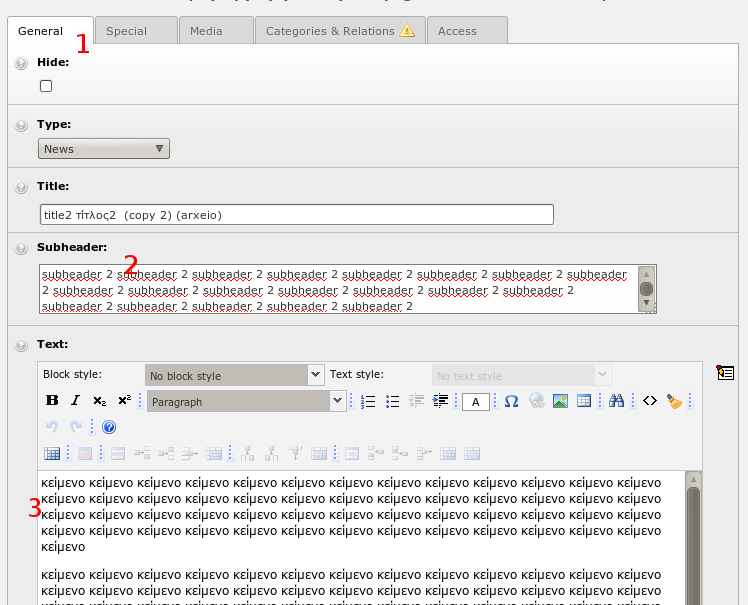
Task: Apply italic formatting
Action: (x=76, y=401)
